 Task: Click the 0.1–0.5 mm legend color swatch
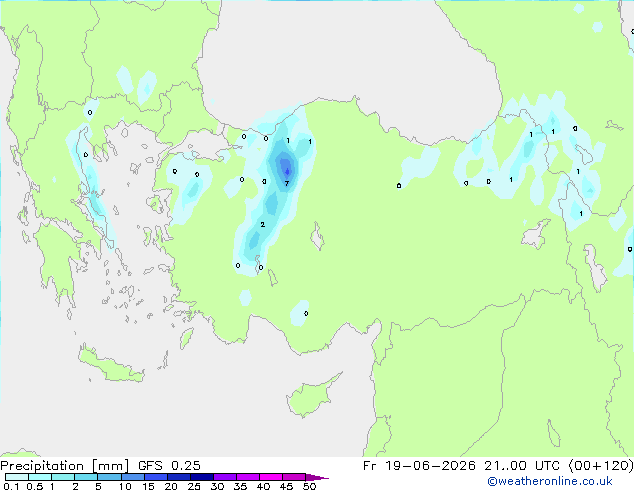click(x=17, y=477)
